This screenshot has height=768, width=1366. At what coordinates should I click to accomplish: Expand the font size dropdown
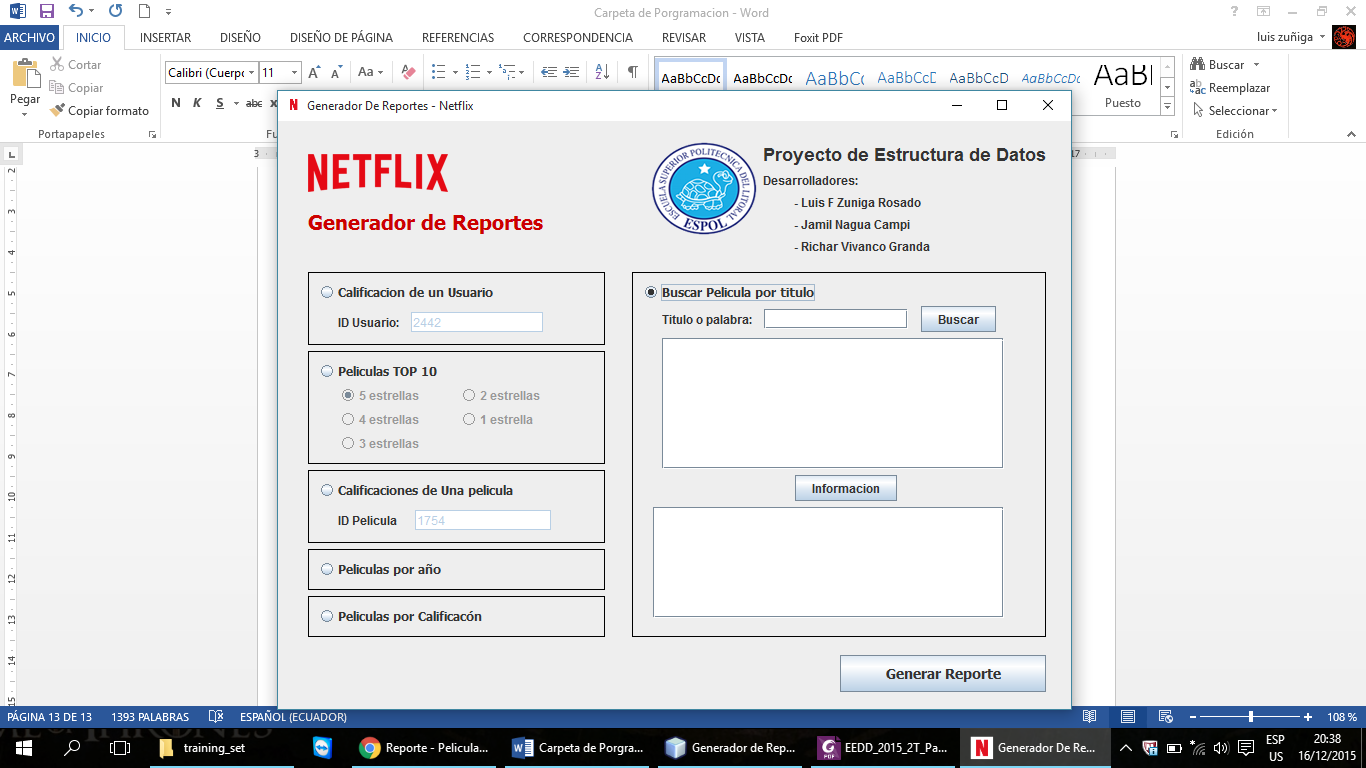click(x=294, y=73)
